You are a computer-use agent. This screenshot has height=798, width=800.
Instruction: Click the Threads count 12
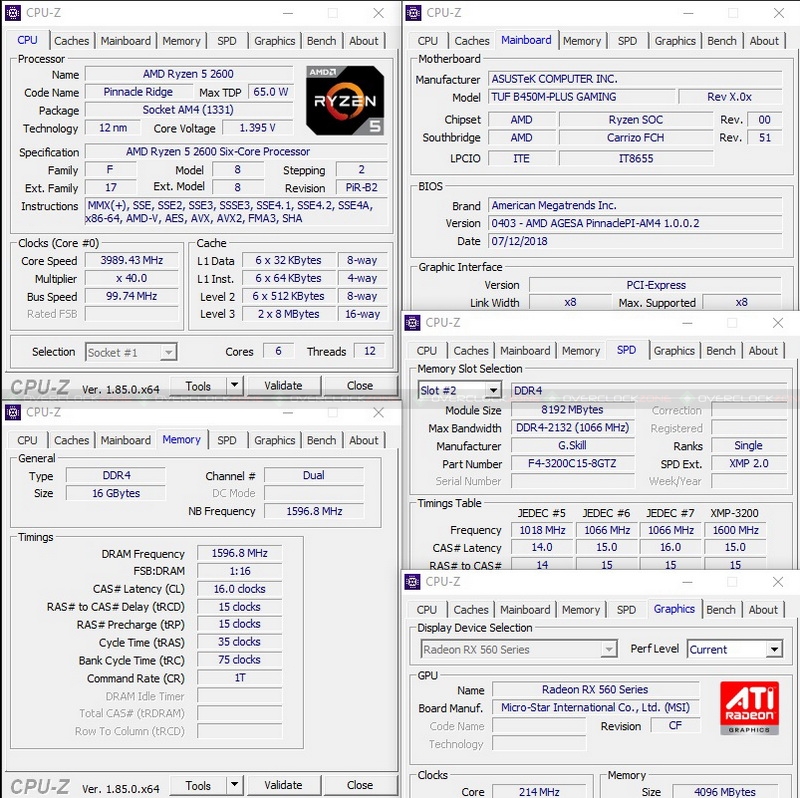[x=370, y=351]
